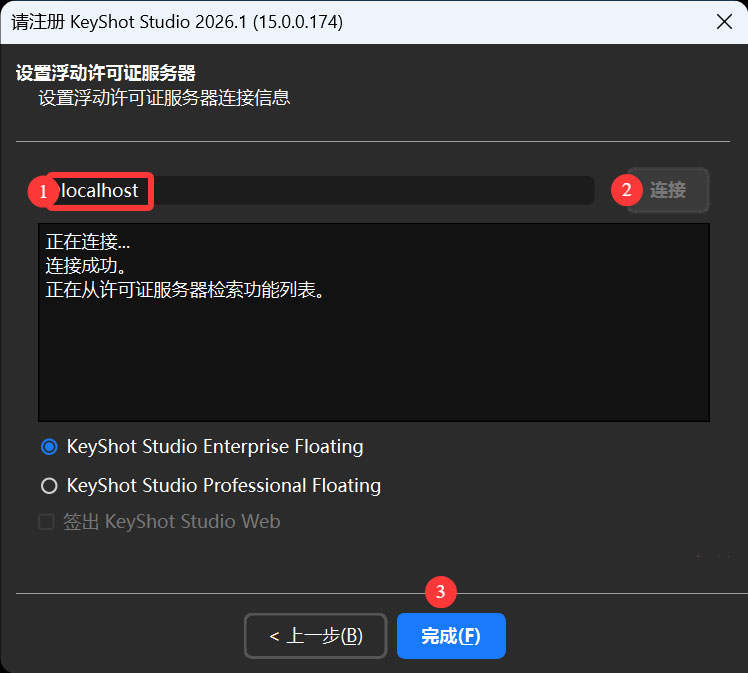This screenshot has height=673, width=748.
Task: Toggle 签出 KeyShot Studio Web checkbox
Action: coord(46,521)
